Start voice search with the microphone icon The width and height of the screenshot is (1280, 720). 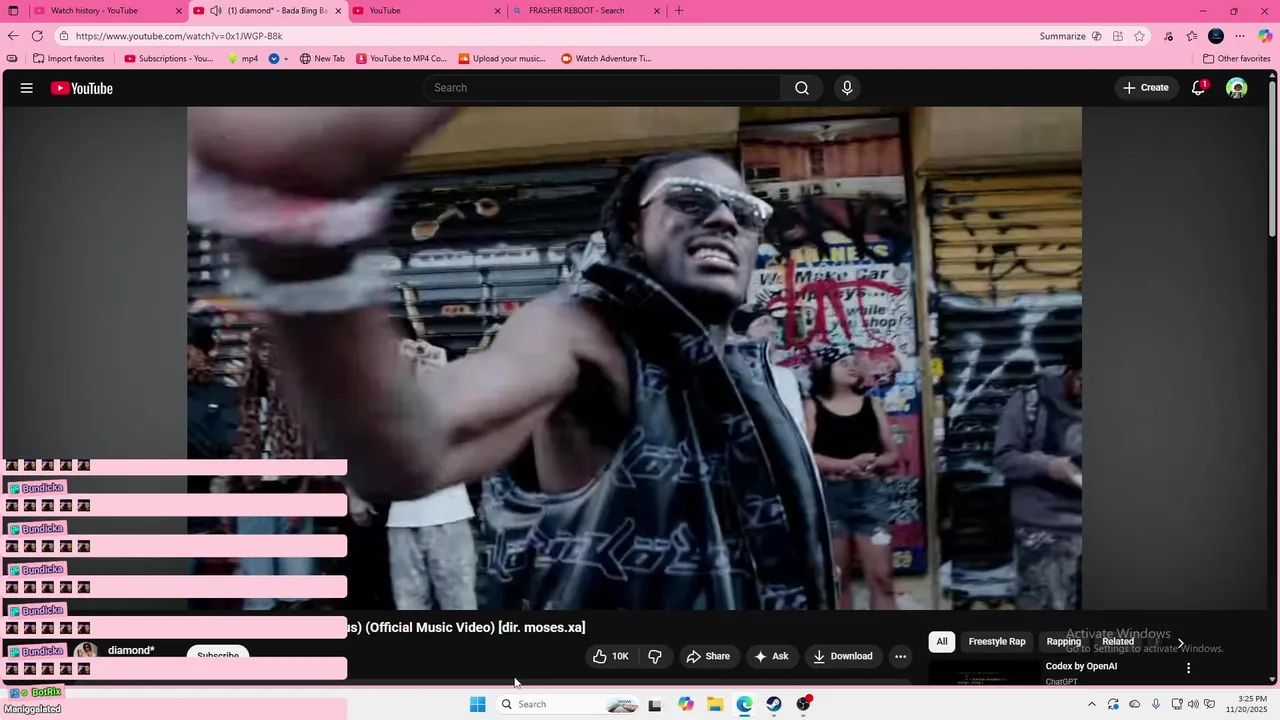(847, 88)
